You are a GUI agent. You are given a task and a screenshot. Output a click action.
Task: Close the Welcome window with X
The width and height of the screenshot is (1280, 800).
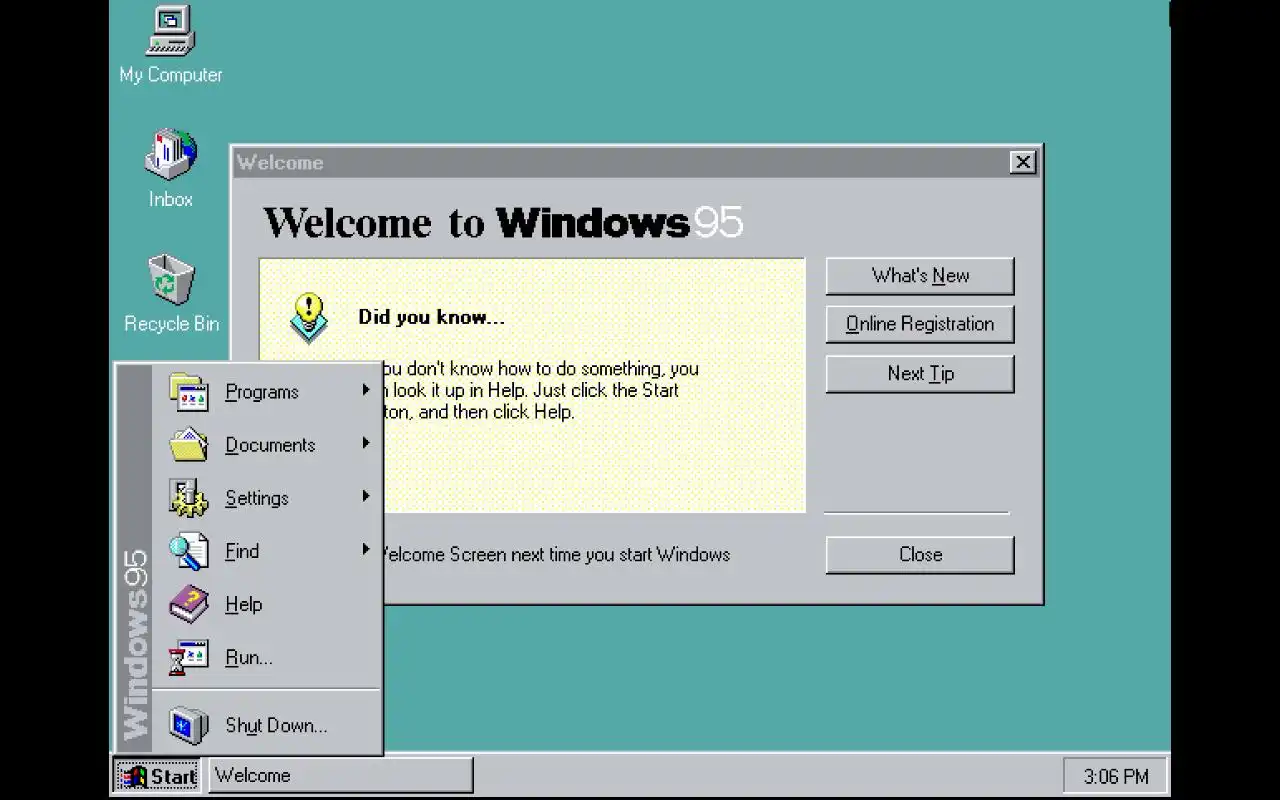tap(1022, 162)
